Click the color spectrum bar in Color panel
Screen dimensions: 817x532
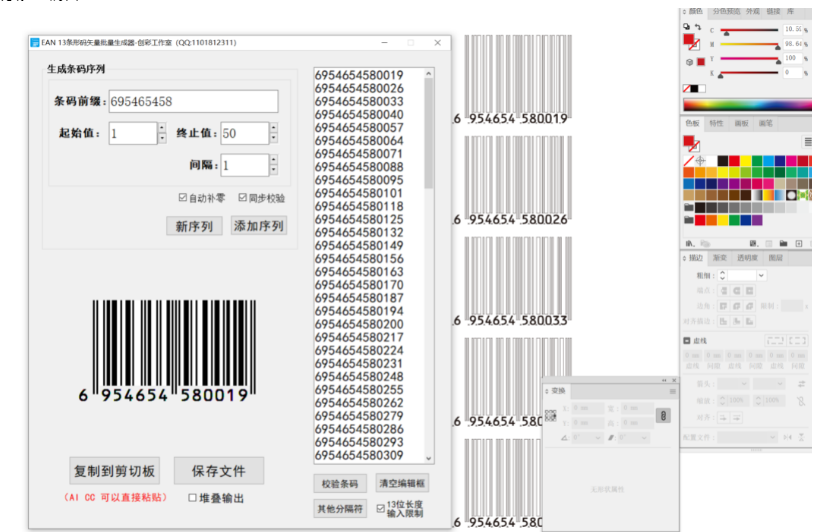click(x=748, y=105)
